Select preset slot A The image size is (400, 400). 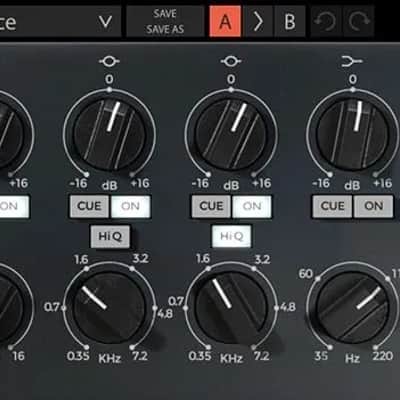225,21
